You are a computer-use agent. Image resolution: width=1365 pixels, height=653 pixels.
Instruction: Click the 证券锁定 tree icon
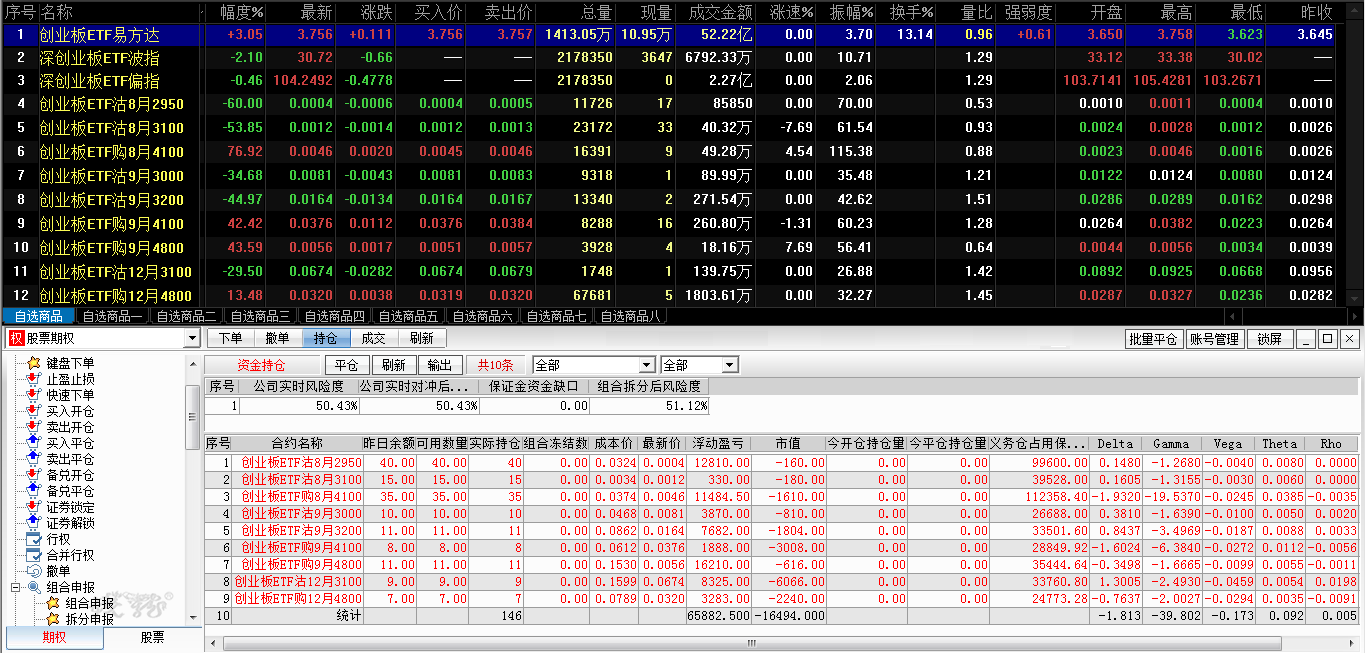click(34, 507)
